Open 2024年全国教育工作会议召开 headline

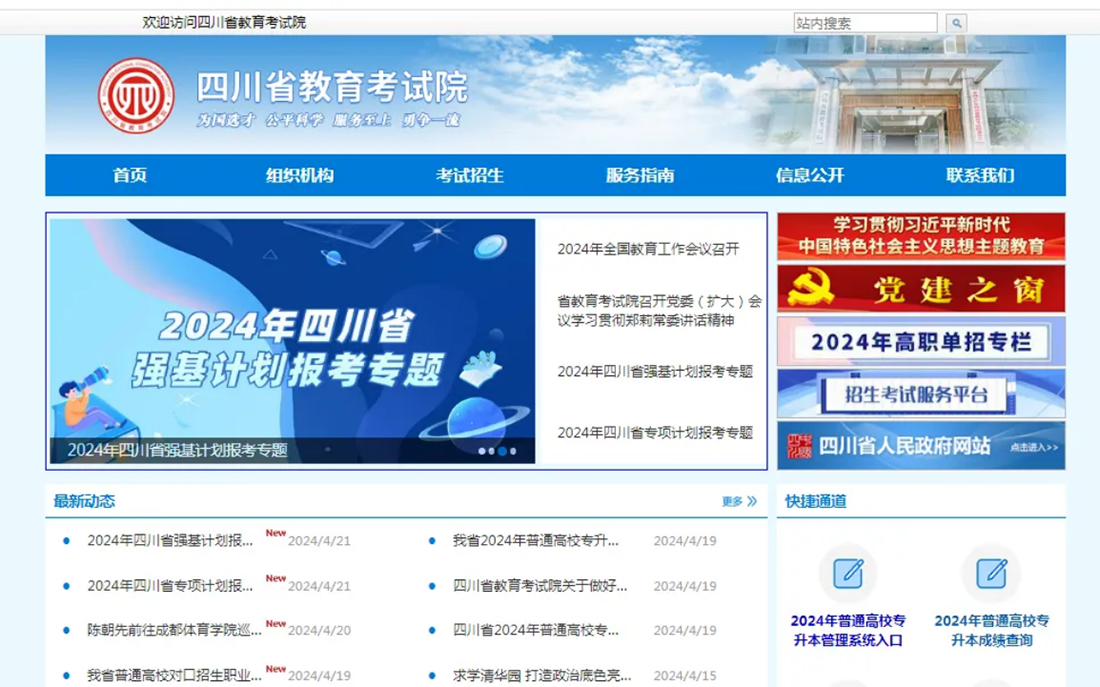[648, 249]
